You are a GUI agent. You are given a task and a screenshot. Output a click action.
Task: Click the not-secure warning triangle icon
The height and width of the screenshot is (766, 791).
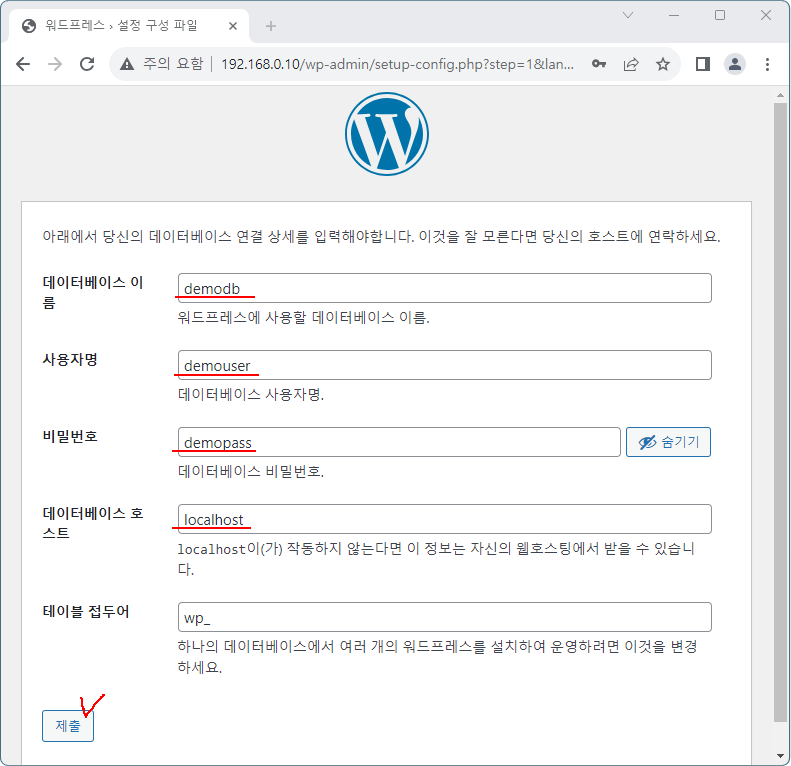127,64
